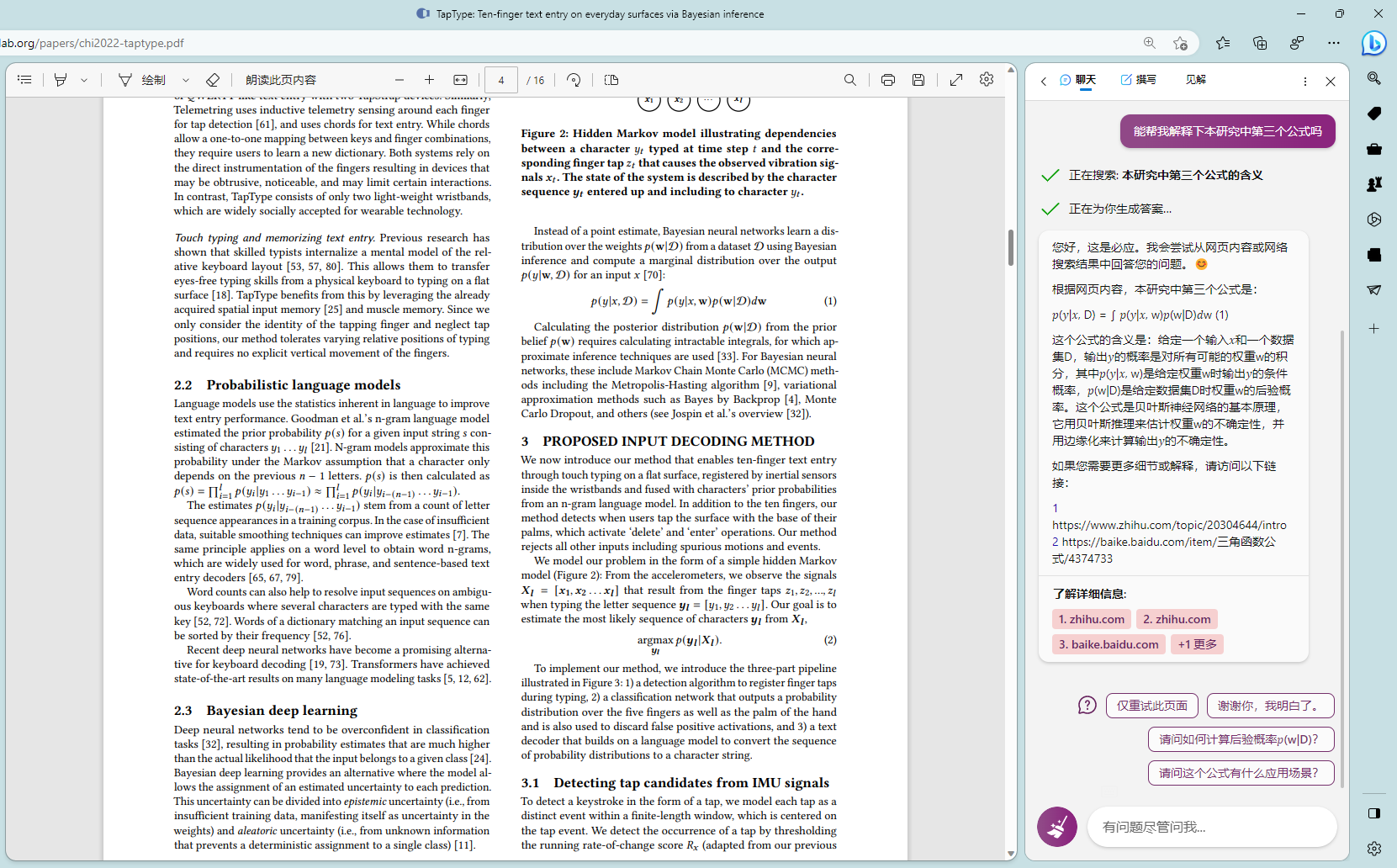
Task: Zoom in with the plus button
Action: [429, 80]
